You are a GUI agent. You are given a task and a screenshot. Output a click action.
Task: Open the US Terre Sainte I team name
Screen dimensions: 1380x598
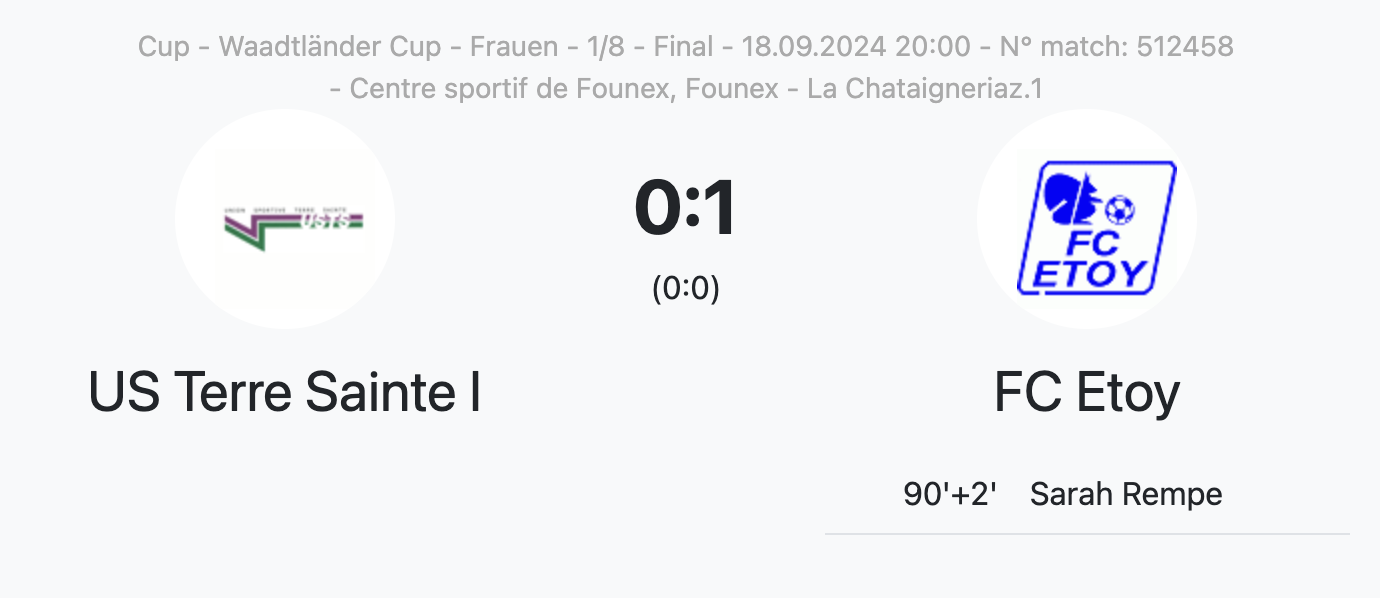coord(285,391)
